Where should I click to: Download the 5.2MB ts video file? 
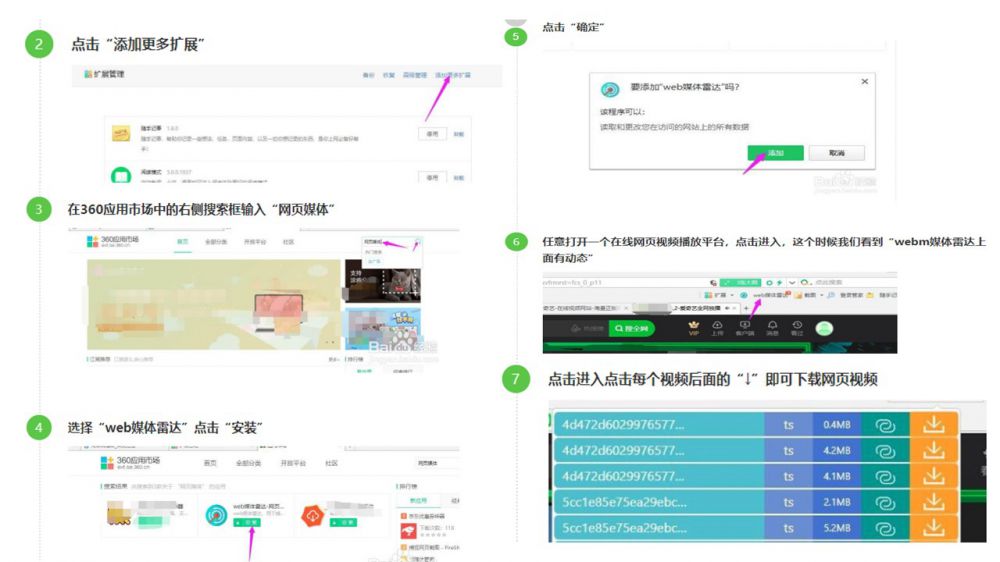pyautogui.click(x=934, y=527)
